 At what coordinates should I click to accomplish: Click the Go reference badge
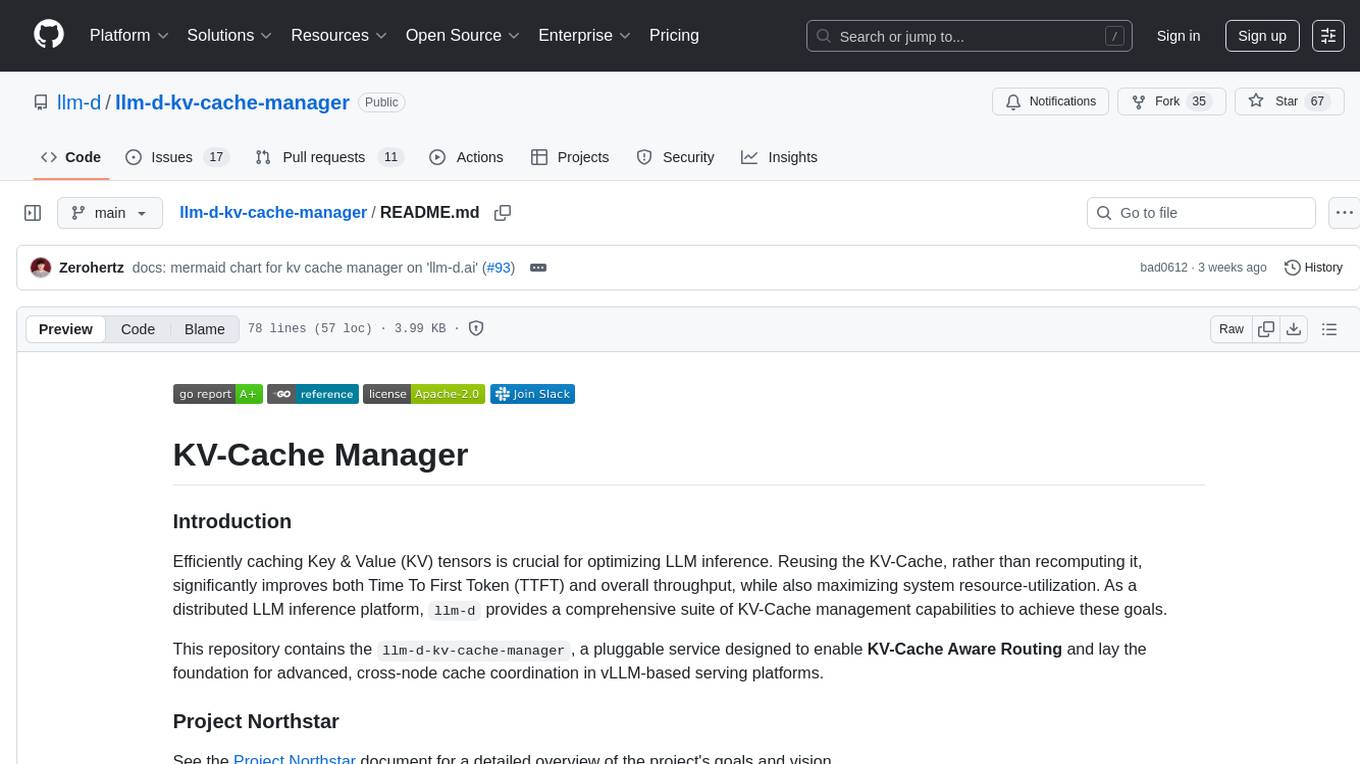point(312,394)
